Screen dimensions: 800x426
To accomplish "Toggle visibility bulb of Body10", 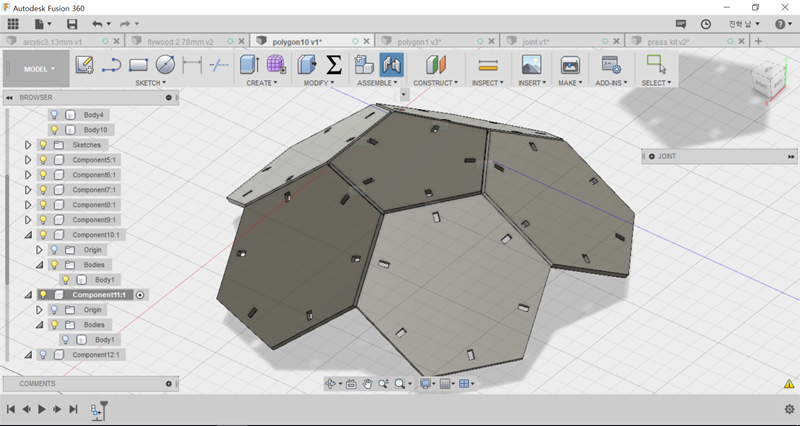I will tap(55, 130).
